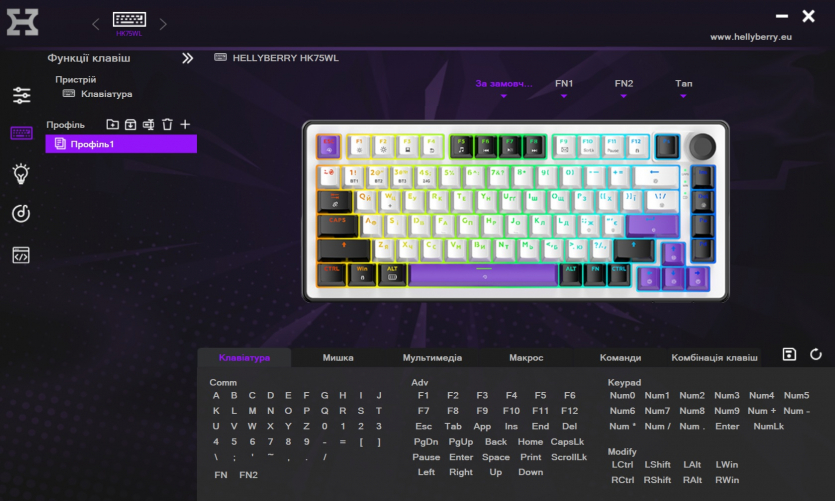Switch to the Макрос tab
The image size is (835, 501).
tap(526, 358)
